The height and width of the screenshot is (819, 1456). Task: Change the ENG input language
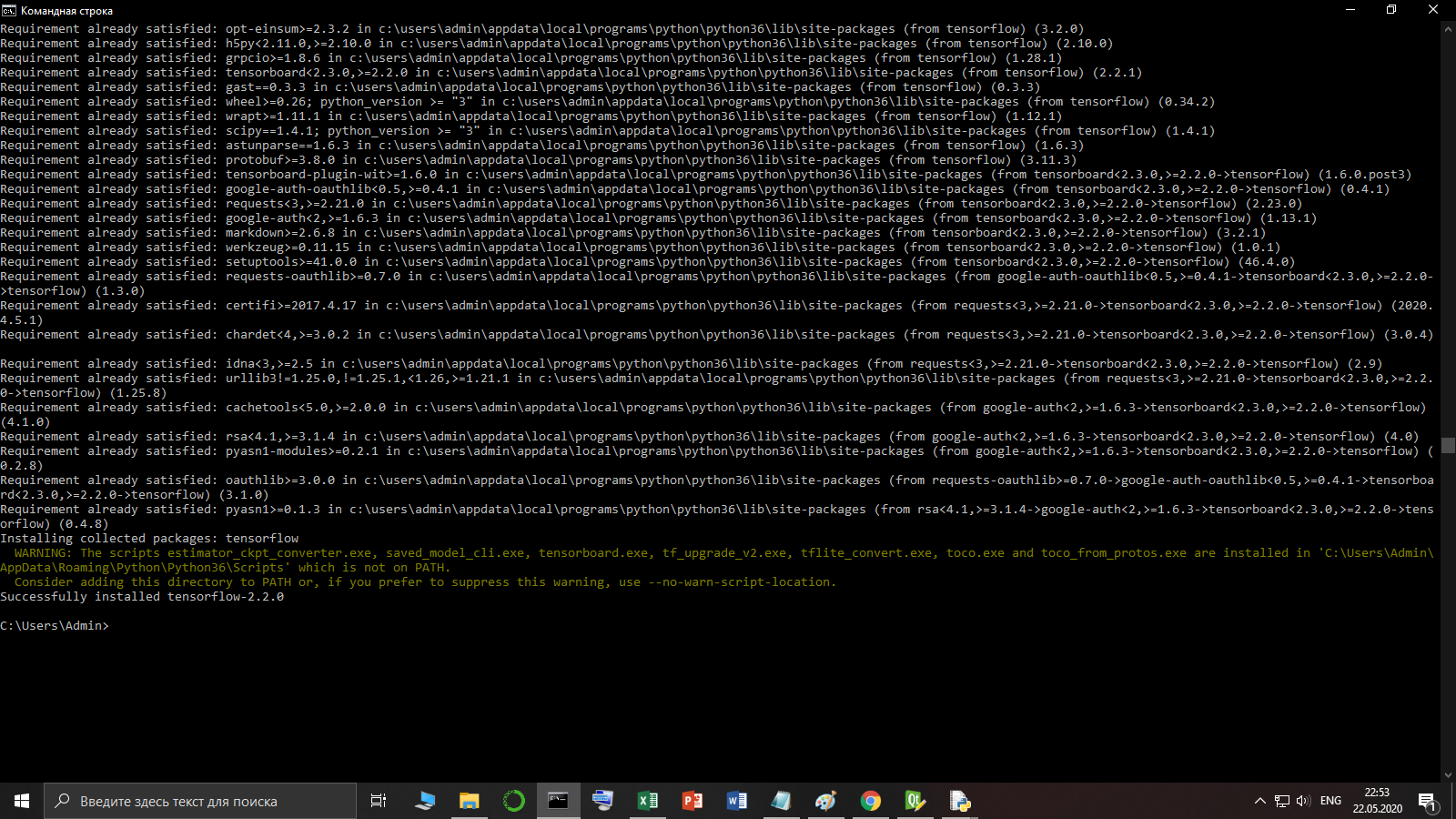(x=1330, y=801)
